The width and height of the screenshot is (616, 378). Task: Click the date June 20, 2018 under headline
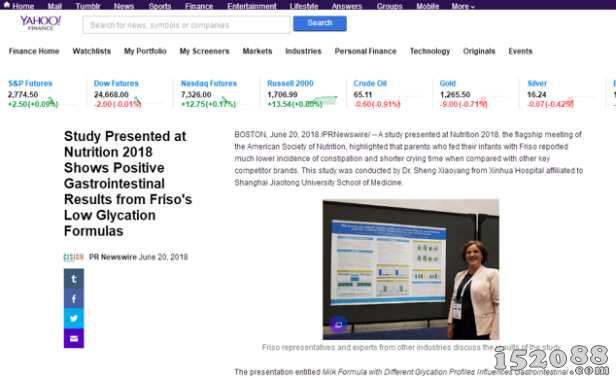163,257
